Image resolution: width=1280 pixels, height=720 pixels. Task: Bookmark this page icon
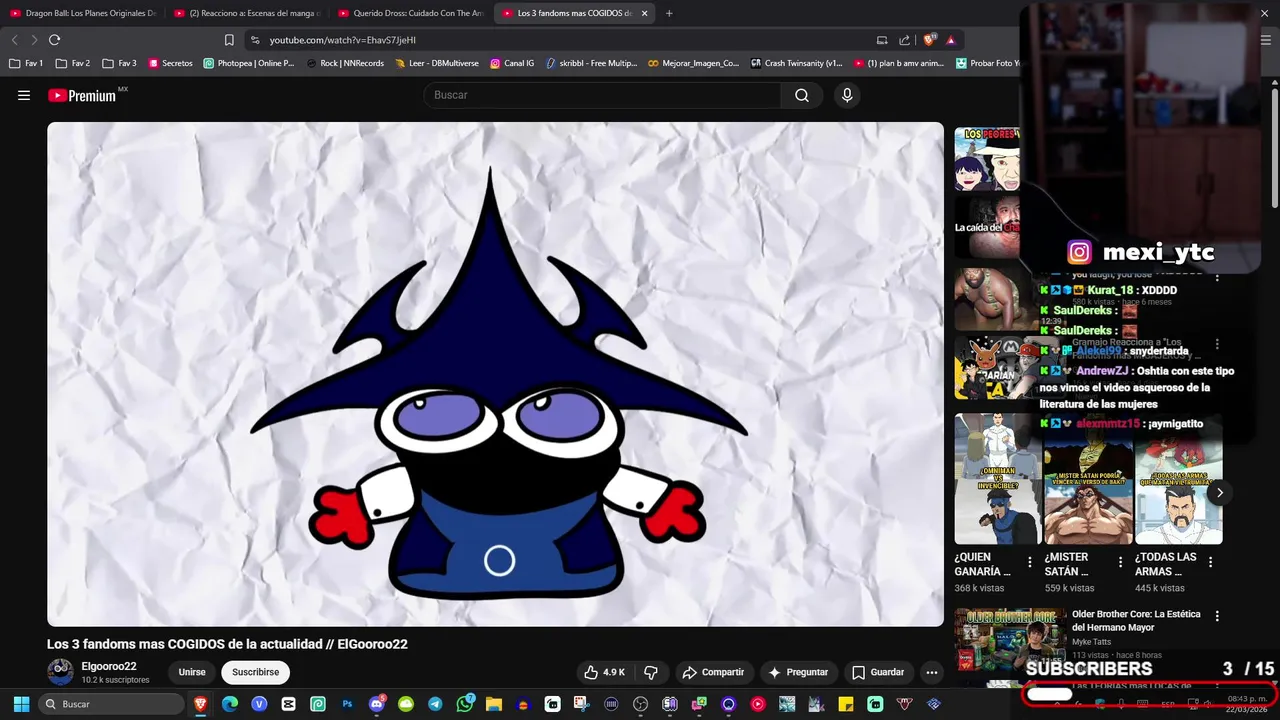[229, 40]
